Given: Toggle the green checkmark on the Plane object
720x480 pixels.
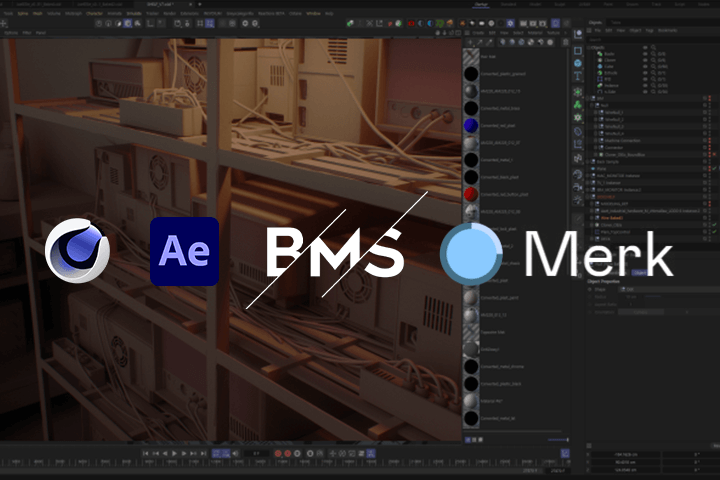Looking at the screenshot, I should point(713,168).
